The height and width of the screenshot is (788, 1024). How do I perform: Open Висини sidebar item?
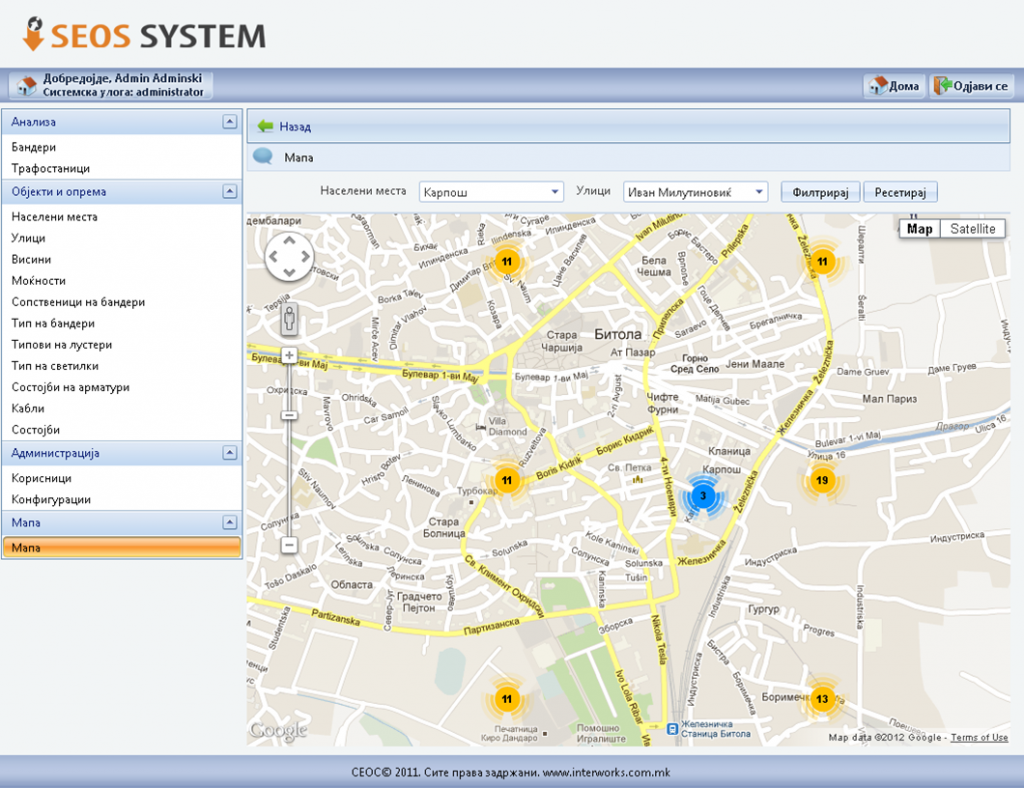coord(31,259)
